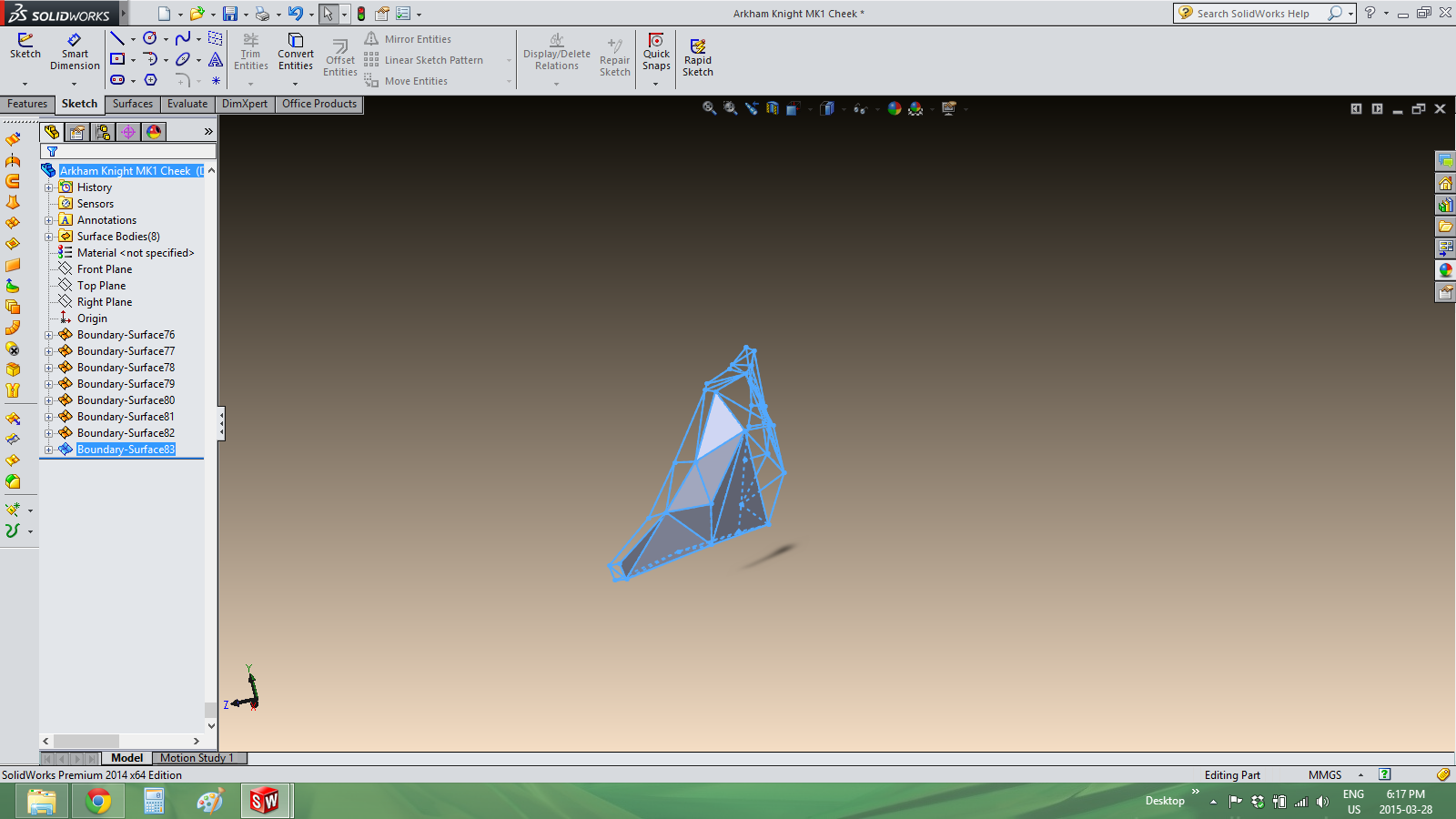The width and height of the screenshot is (1456, 819).
Task: Expand the SolidWorks menu flyout arrow
Action: [123, 14]
